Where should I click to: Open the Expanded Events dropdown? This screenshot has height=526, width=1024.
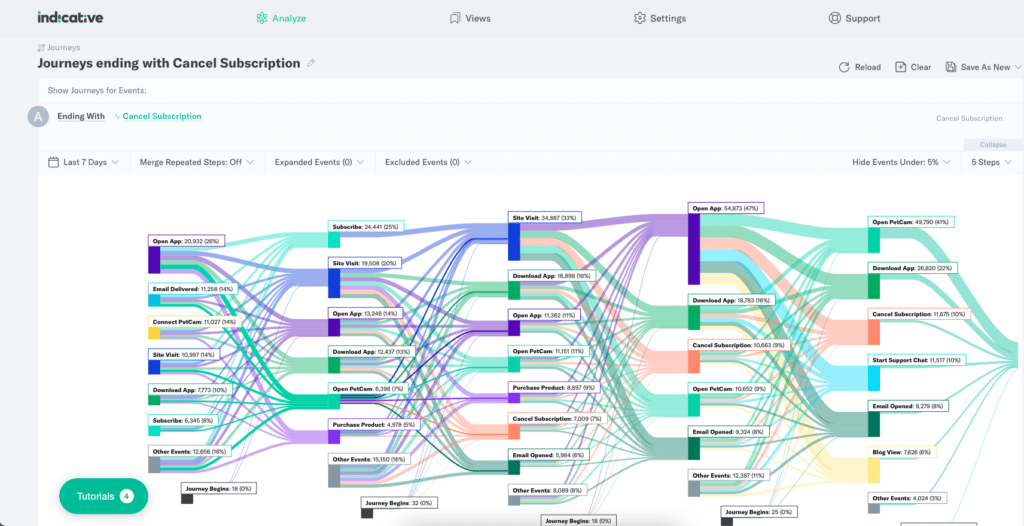tap(319, 162)
